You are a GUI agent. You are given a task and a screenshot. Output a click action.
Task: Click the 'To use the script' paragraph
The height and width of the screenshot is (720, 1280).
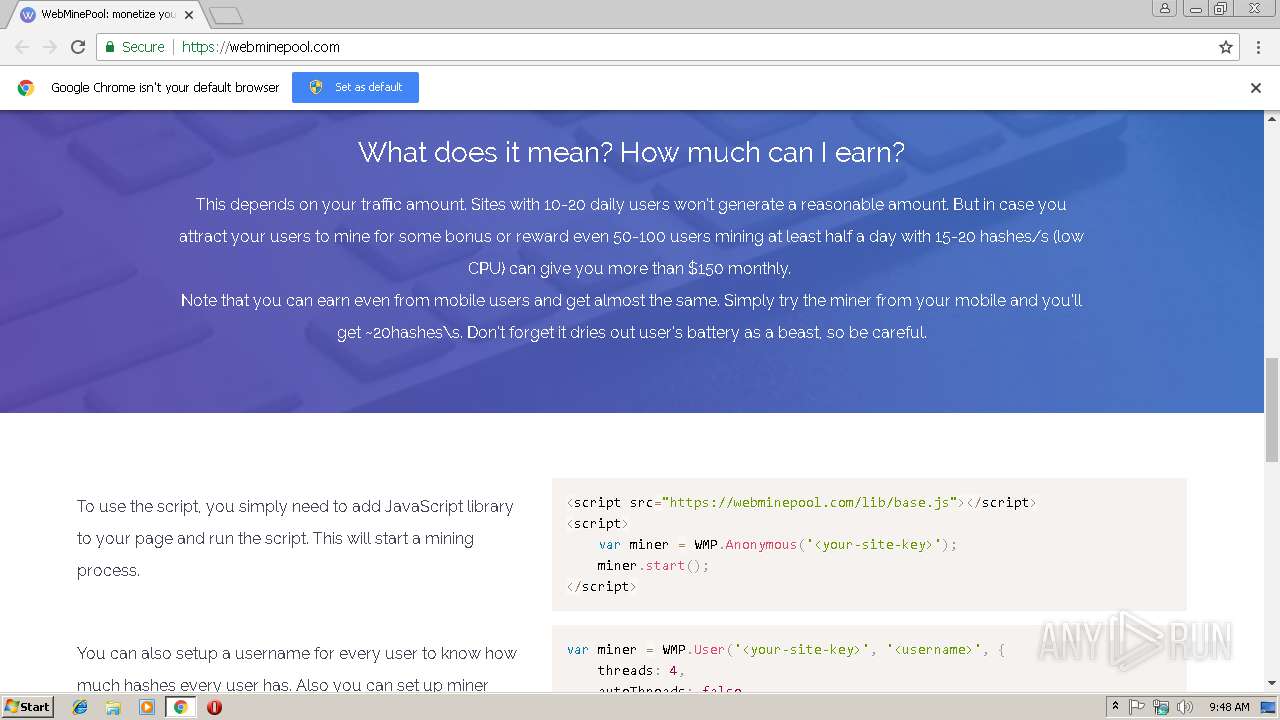(x=295, y=538)
